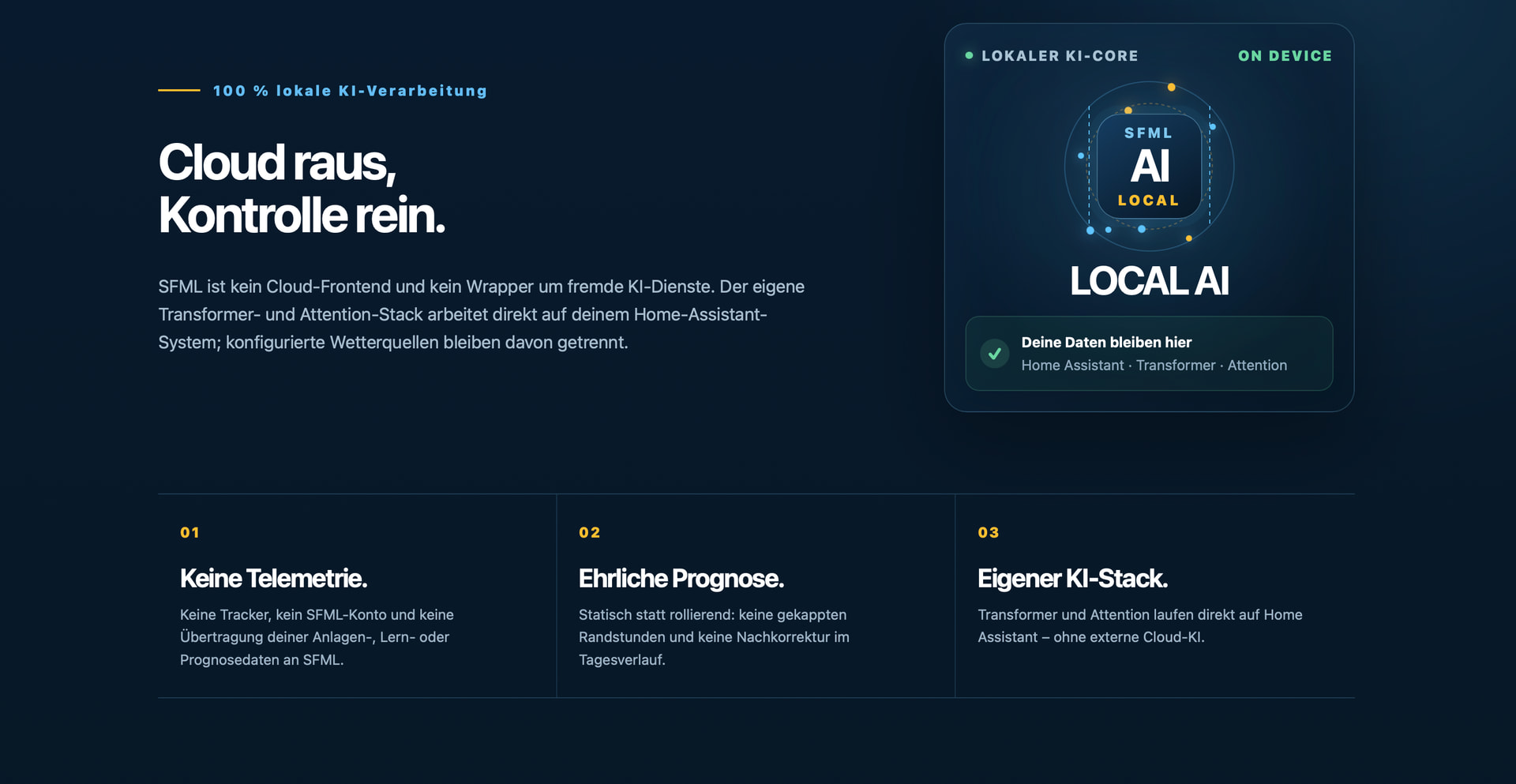The height and width of the screenshot is (784, 1516).
Task: Click the "LOKALER KI-CORE" card label
Action: coord(1060,56)
